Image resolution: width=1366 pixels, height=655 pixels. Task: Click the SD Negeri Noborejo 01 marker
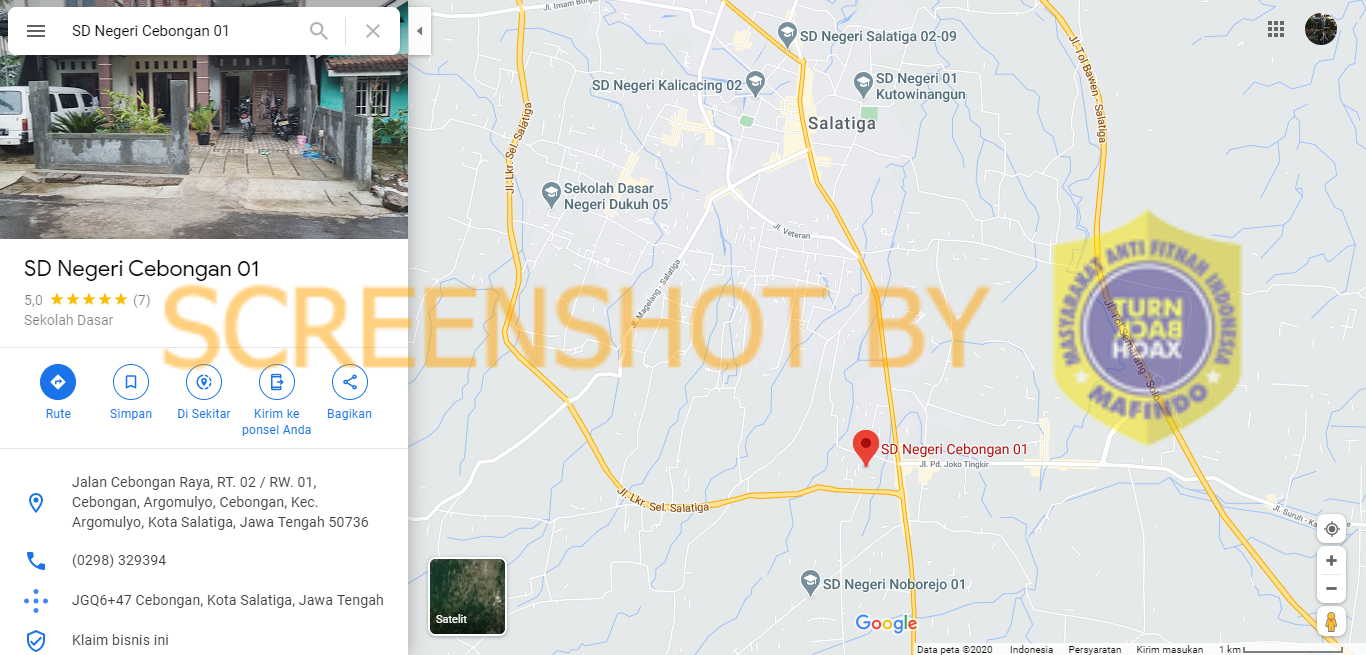pyautogui.click(x=812, y=582)
